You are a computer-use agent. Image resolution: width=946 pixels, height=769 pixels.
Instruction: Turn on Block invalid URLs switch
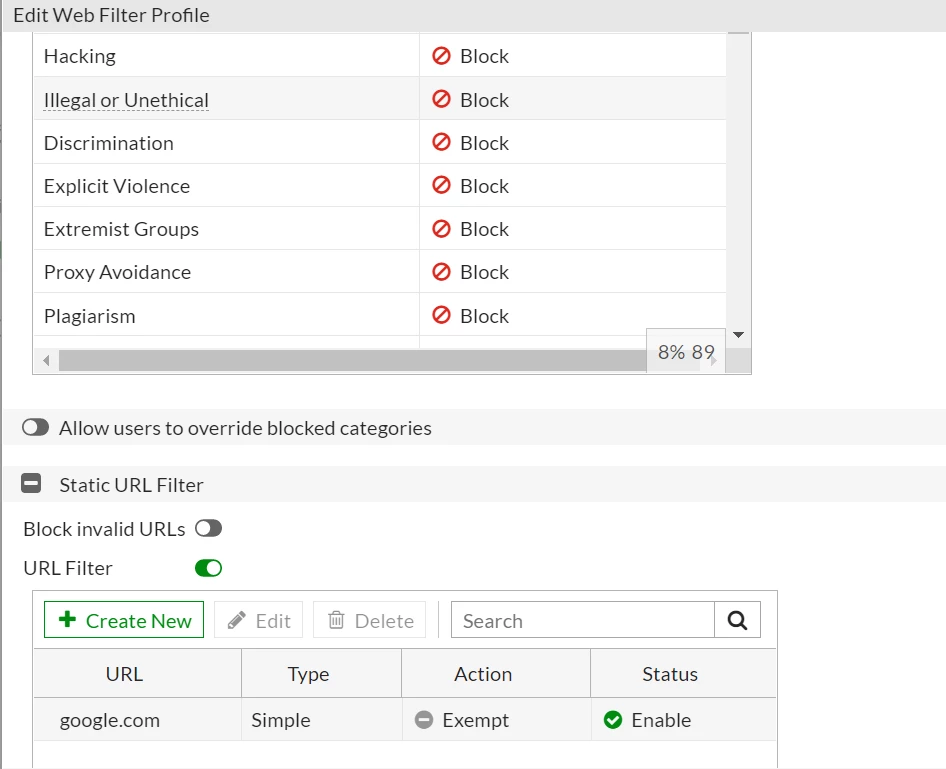click(x=208, y=529)
